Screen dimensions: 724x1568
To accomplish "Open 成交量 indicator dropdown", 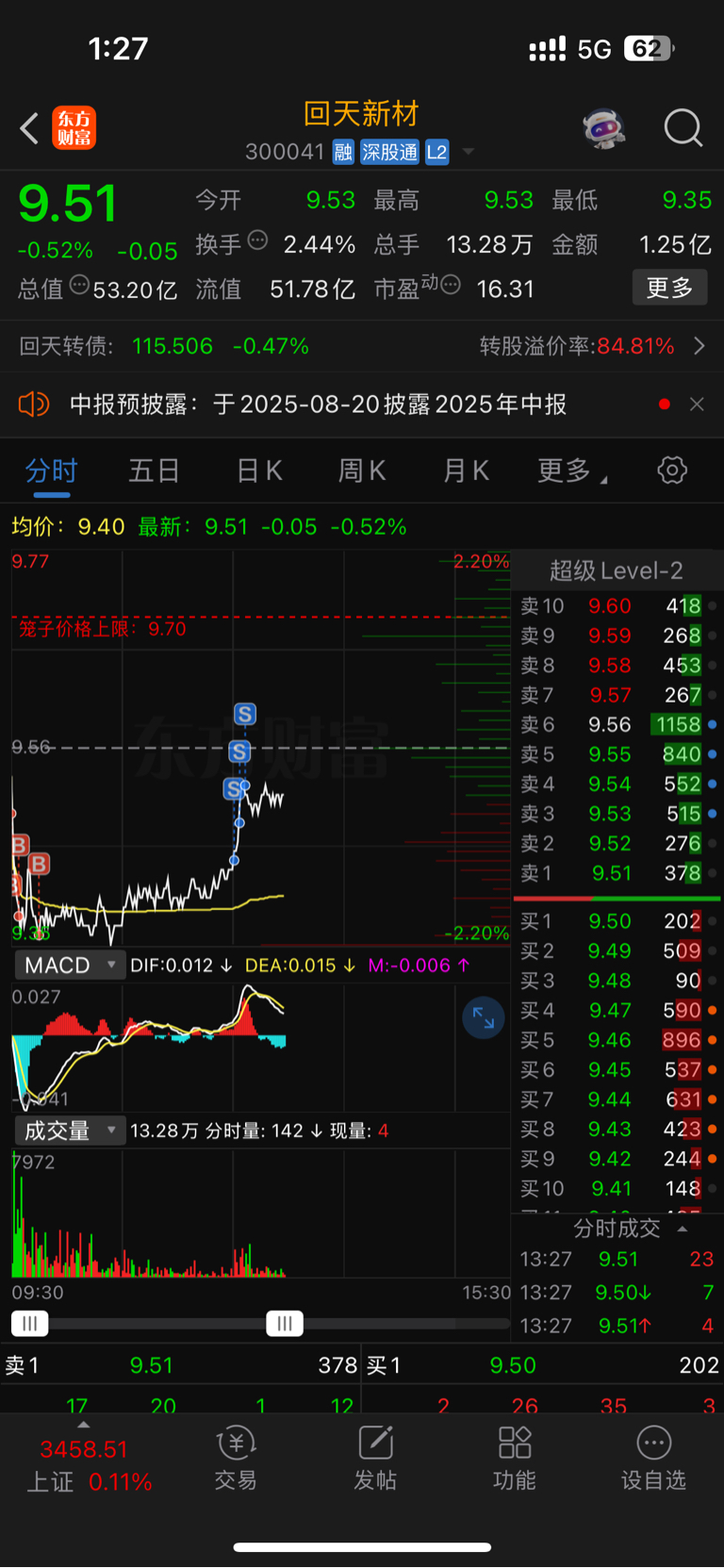I will 70,1131.
